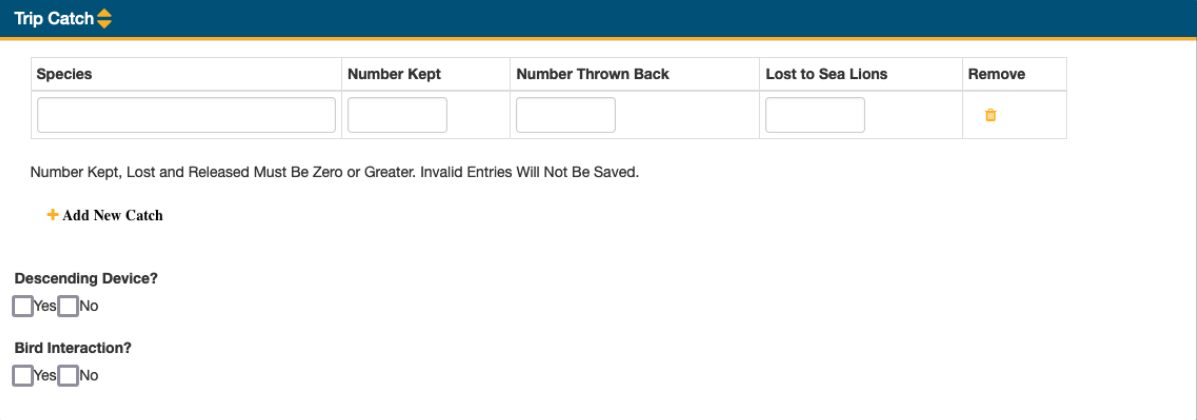Viewport: 1197px width, 420px height.
Task: Click the Number Thrown Back column header
Action: (x=592, y=74)
